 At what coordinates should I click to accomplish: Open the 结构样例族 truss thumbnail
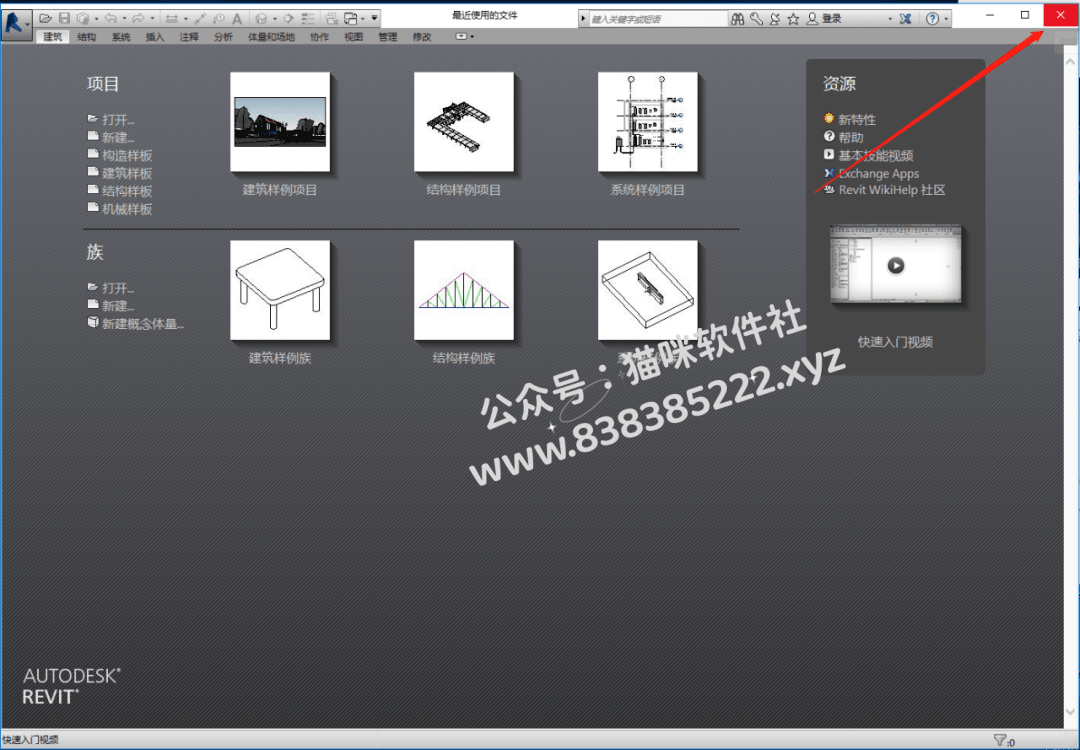coord(464,290)
